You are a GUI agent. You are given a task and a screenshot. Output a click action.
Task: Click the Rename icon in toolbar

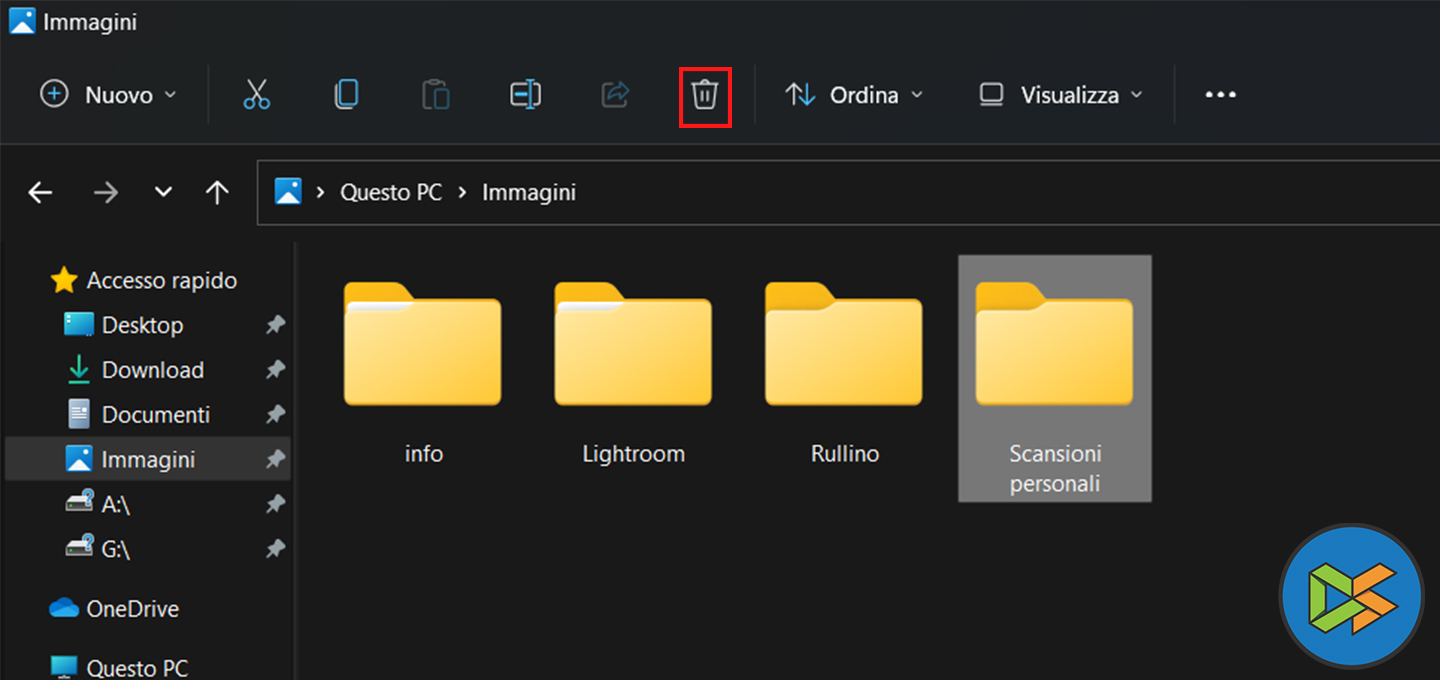pos(525,95)
